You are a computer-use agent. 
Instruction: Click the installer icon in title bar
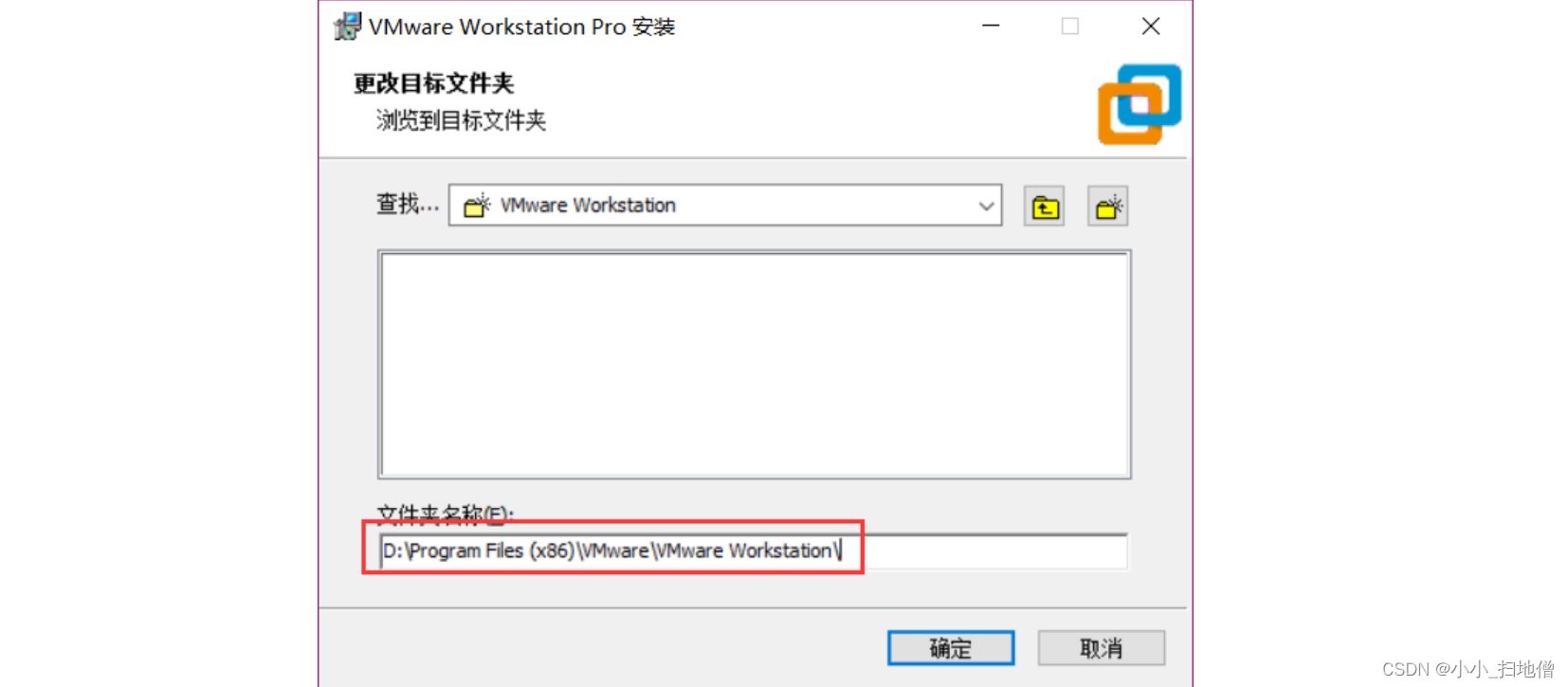(x=347, y=27)
